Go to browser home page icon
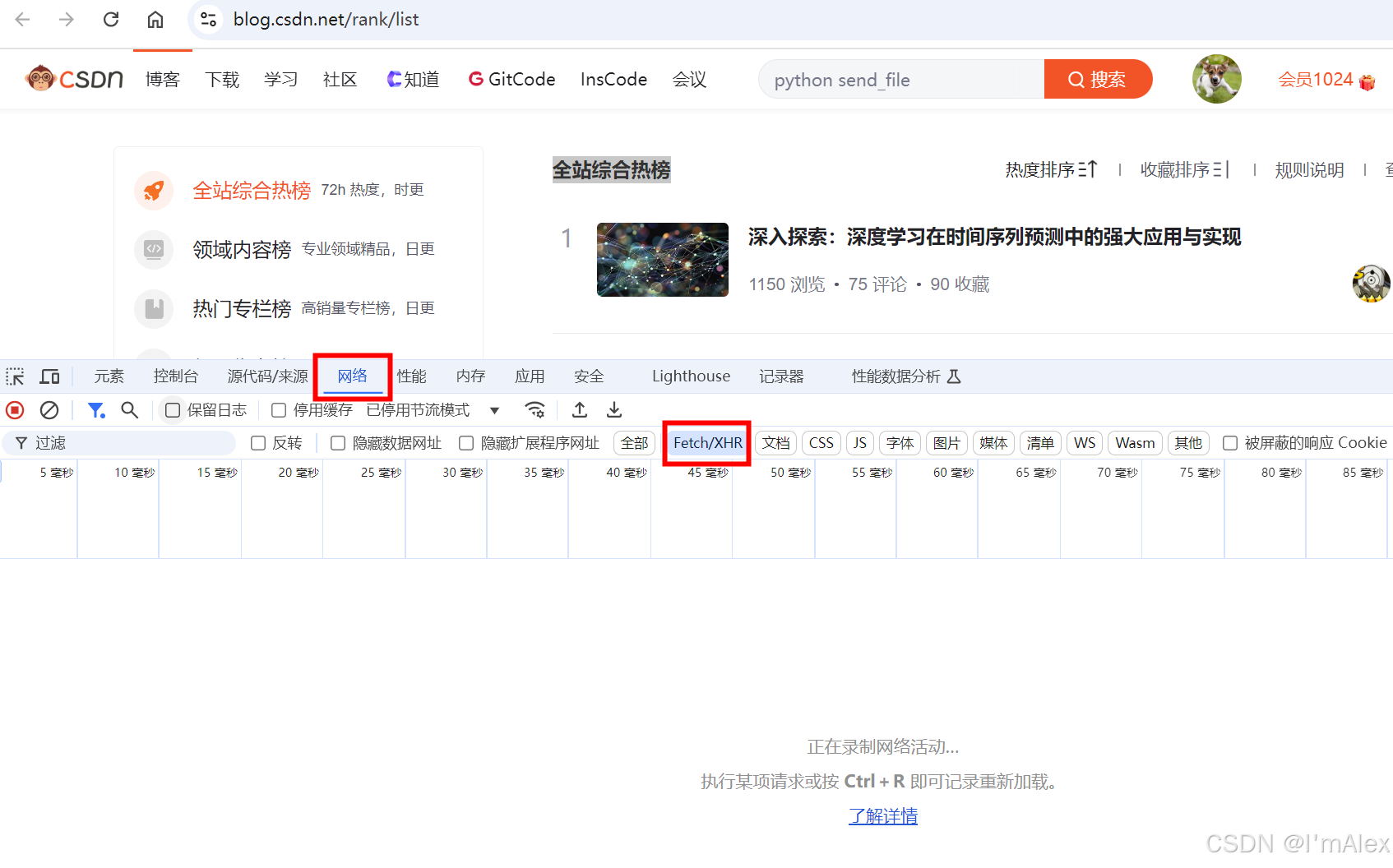The height and width of the screenshot is (868, 1393). tap(155, 19)
